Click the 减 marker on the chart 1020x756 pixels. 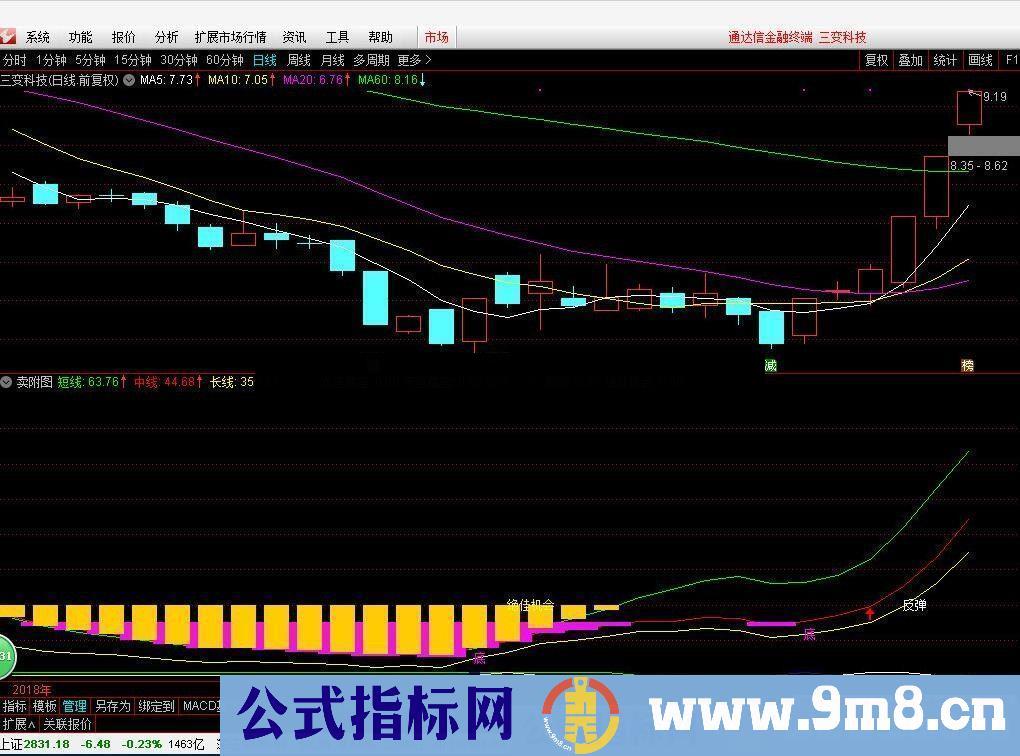click(x=770, y=366)
